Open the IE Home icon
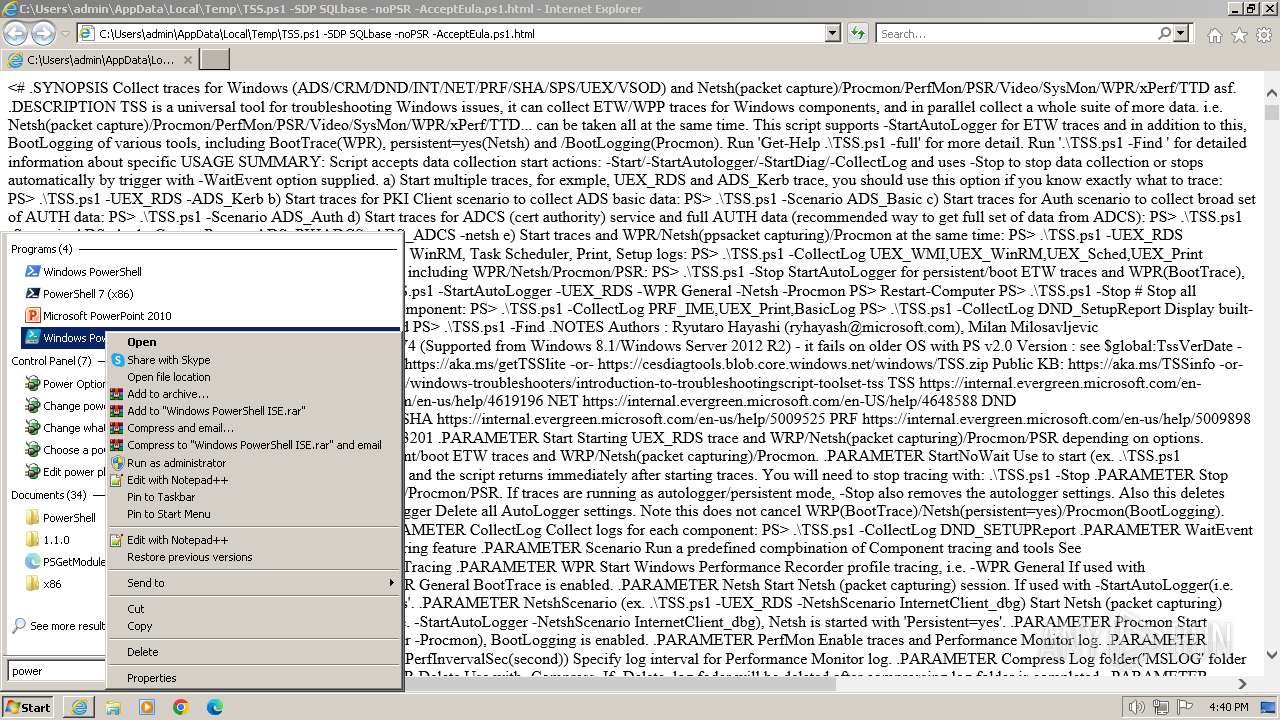The image size is (1280, 720). coord(1214,34)
